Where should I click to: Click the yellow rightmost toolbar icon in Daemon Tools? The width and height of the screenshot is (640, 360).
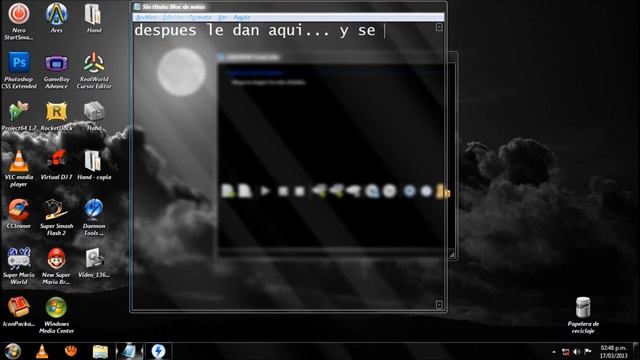tap(443, 191)
